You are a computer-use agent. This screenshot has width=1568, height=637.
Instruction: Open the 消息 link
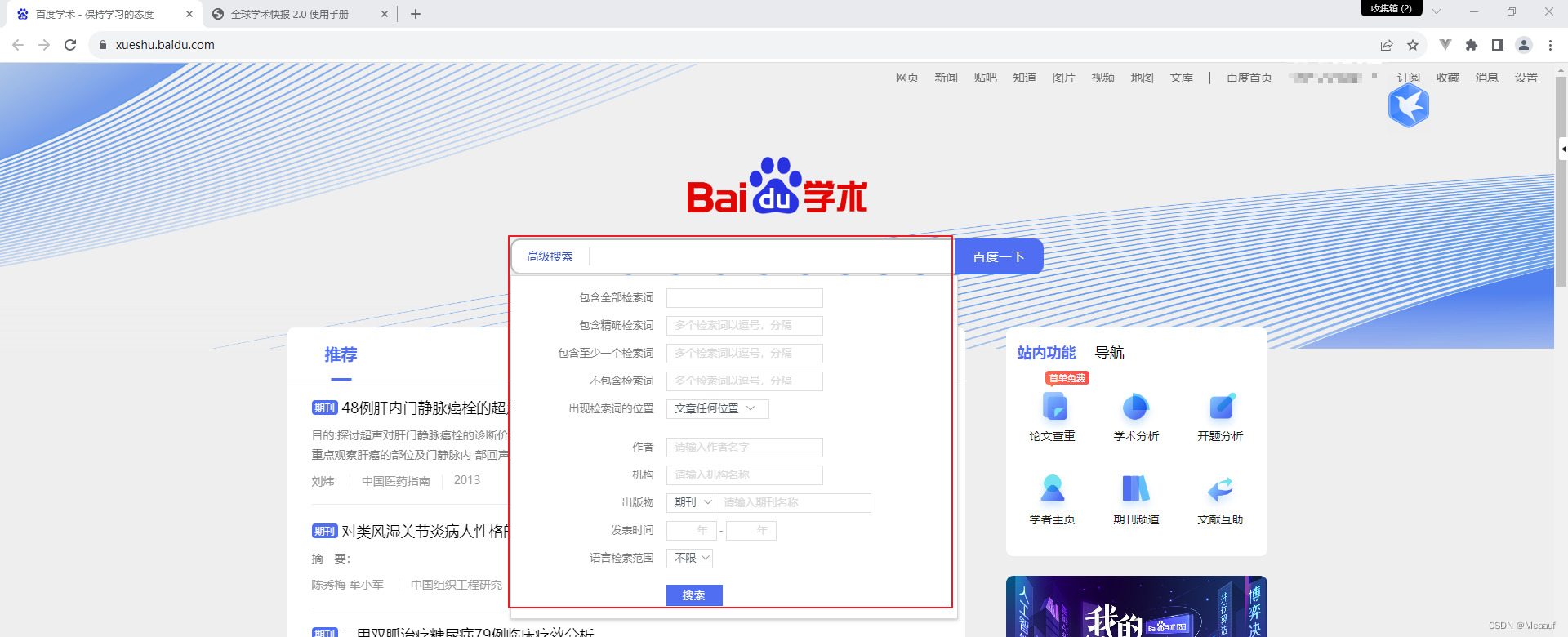click(1486, 78)
